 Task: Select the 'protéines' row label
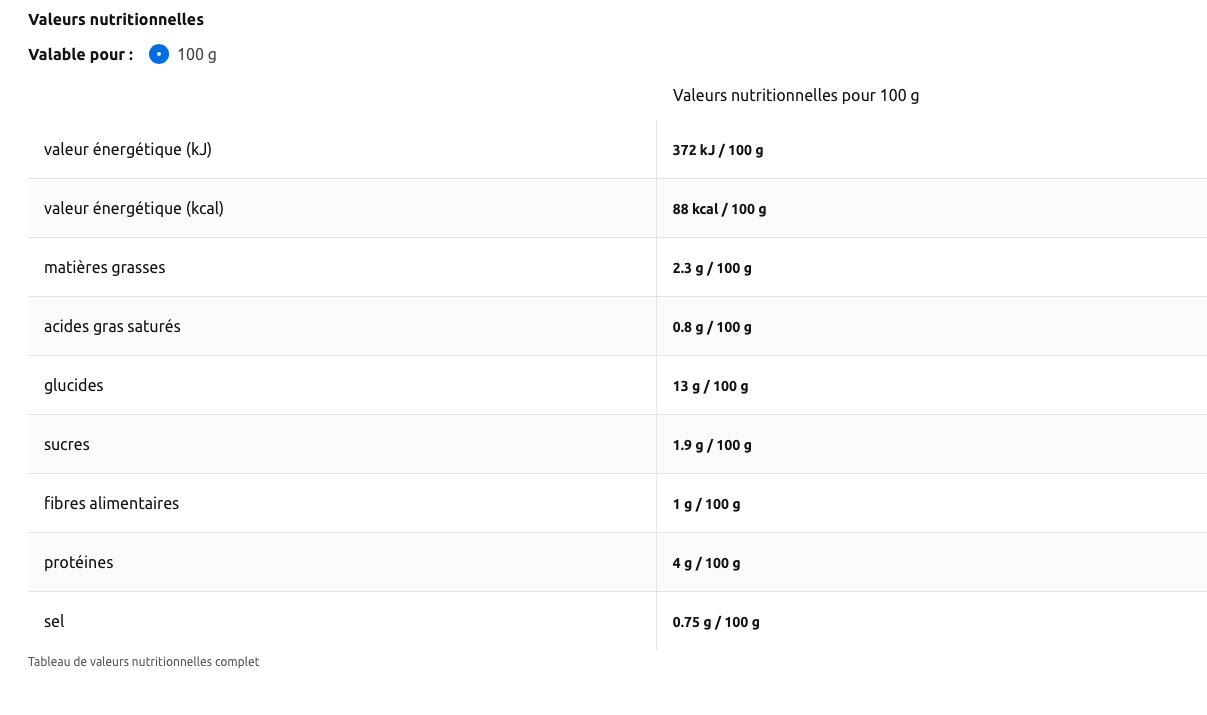79,563
